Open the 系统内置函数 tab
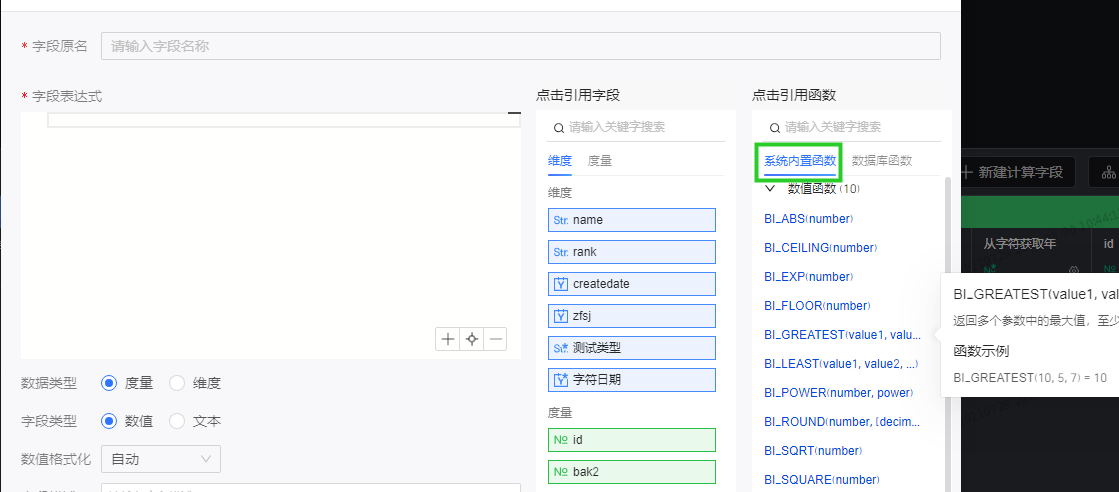 point(800,161)
